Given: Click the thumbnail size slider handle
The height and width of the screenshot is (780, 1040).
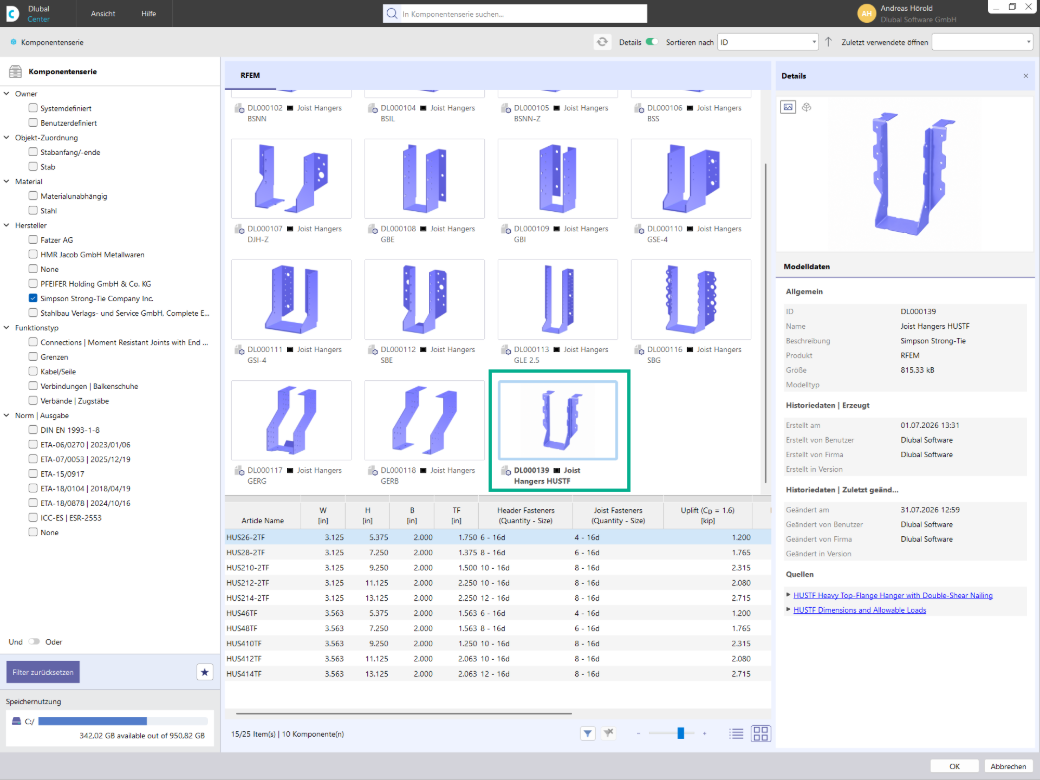Looking at the screenshot, I should (681, 733).
